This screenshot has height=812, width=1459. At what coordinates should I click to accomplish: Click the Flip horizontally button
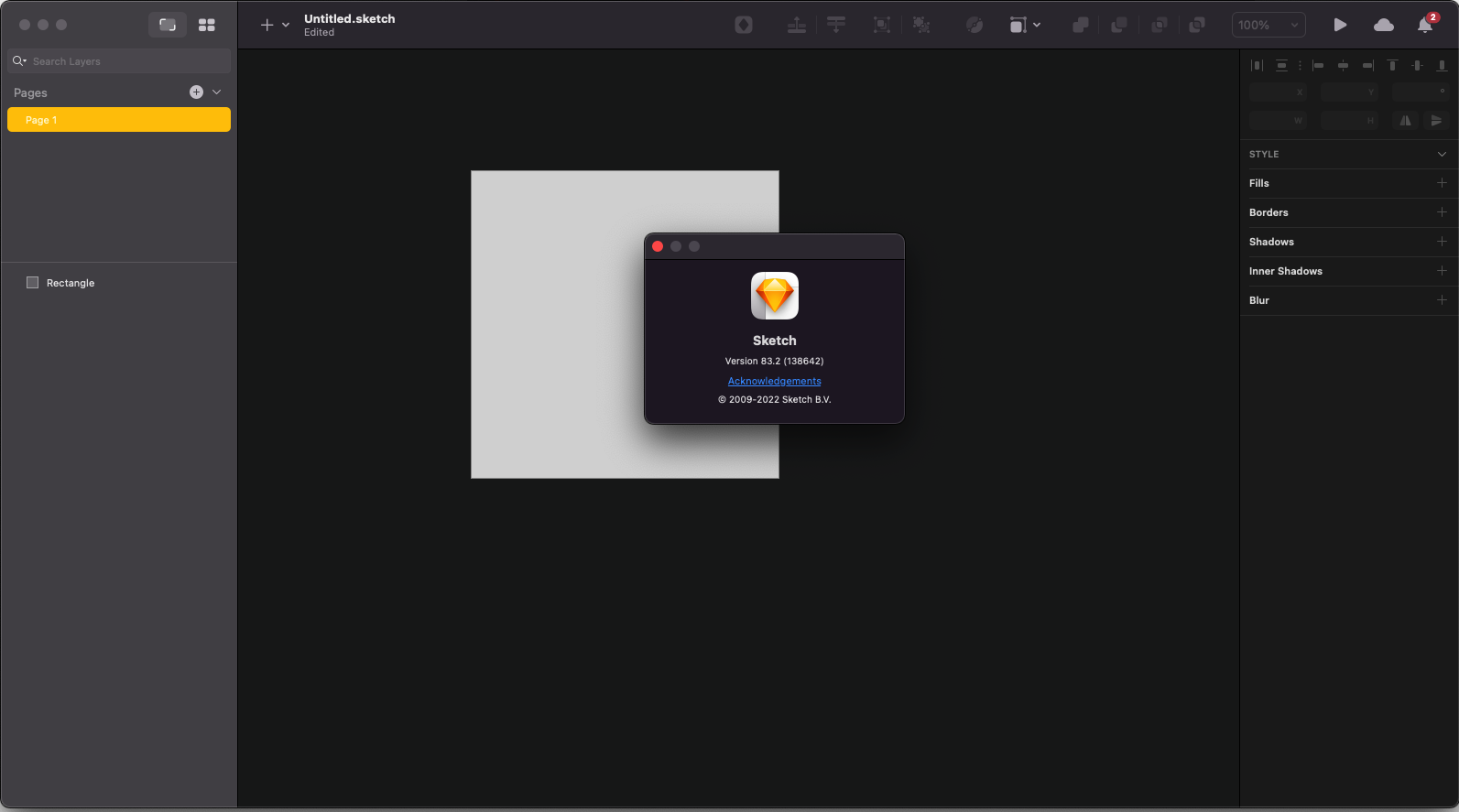1405,120
